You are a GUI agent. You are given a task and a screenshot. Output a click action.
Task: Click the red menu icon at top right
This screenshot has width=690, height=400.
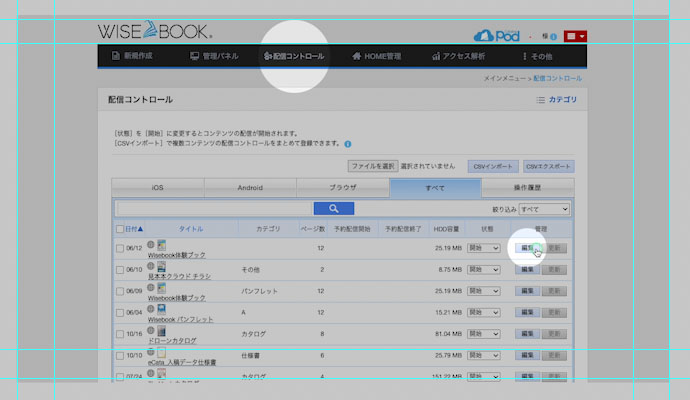pos(575,36)
